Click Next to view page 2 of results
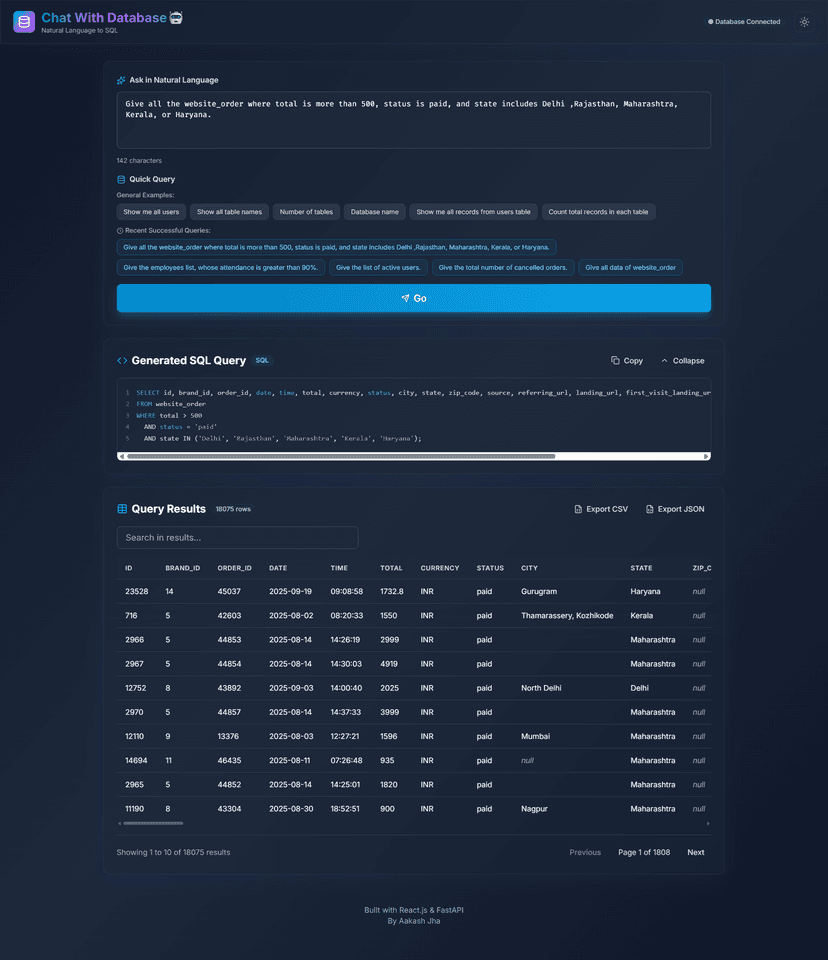This screenshot has width=828, height=960. click(695, 852)
